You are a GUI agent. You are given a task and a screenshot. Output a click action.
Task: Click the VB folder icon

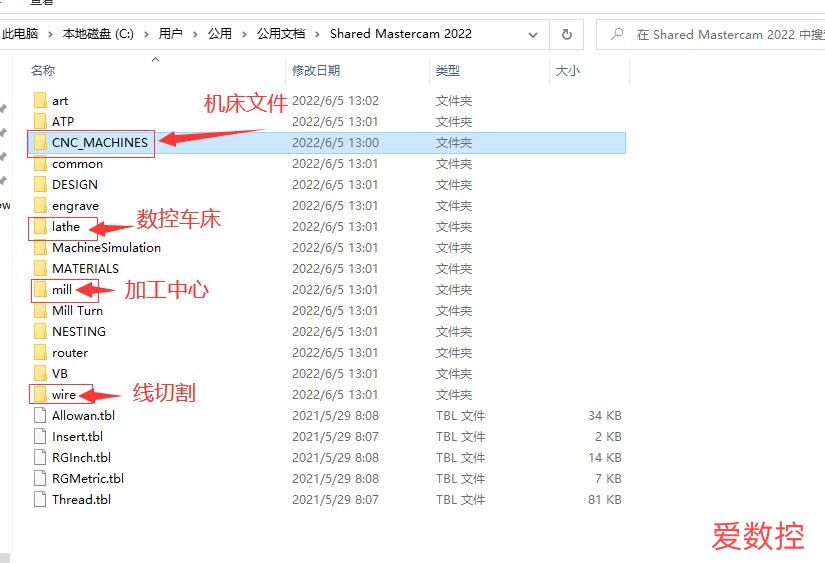(x=40, y=374)
